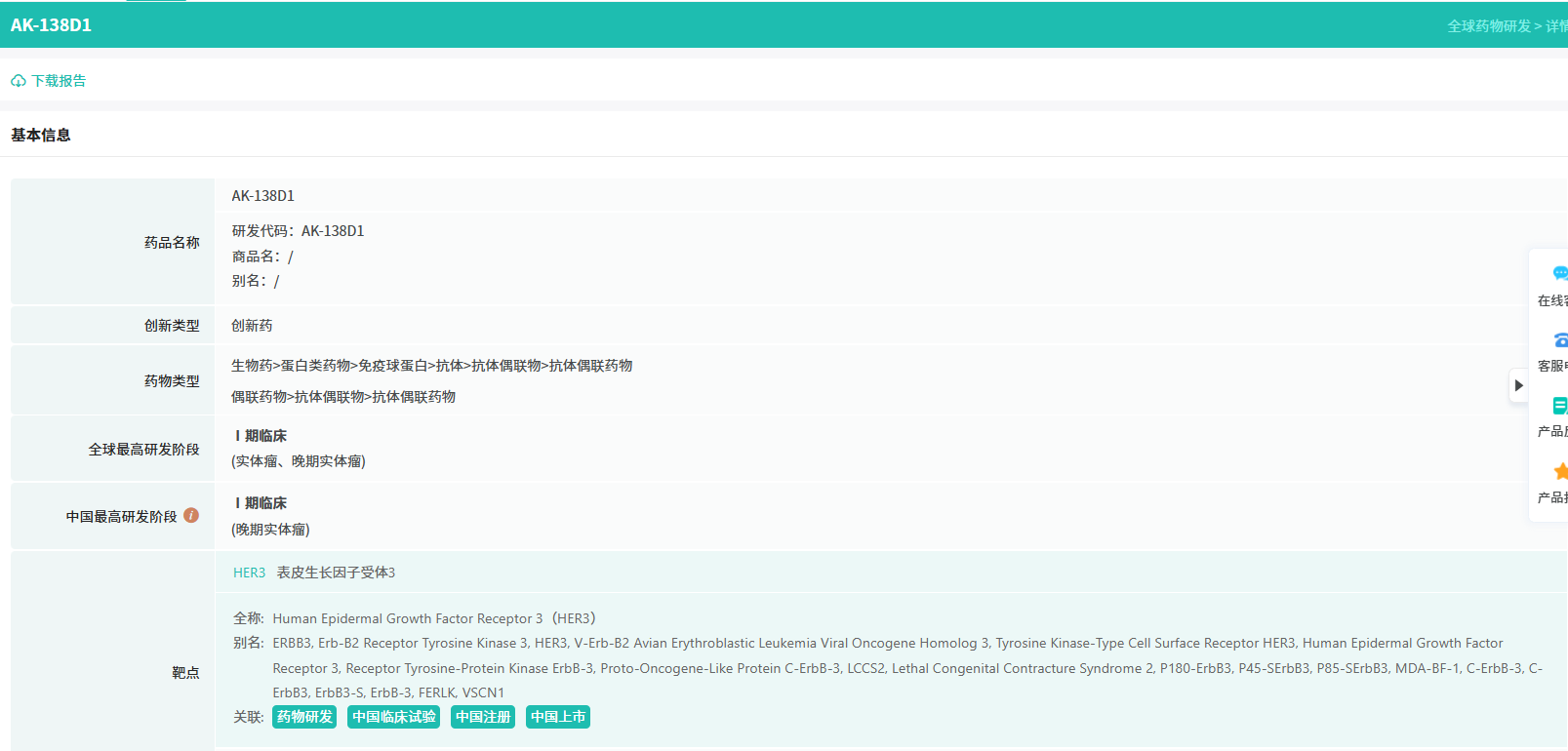Image resolution: width=1568 pixels, height=751 pixels.
Task: Click the customer service phone icon
Action: [x=1559, y=340]
